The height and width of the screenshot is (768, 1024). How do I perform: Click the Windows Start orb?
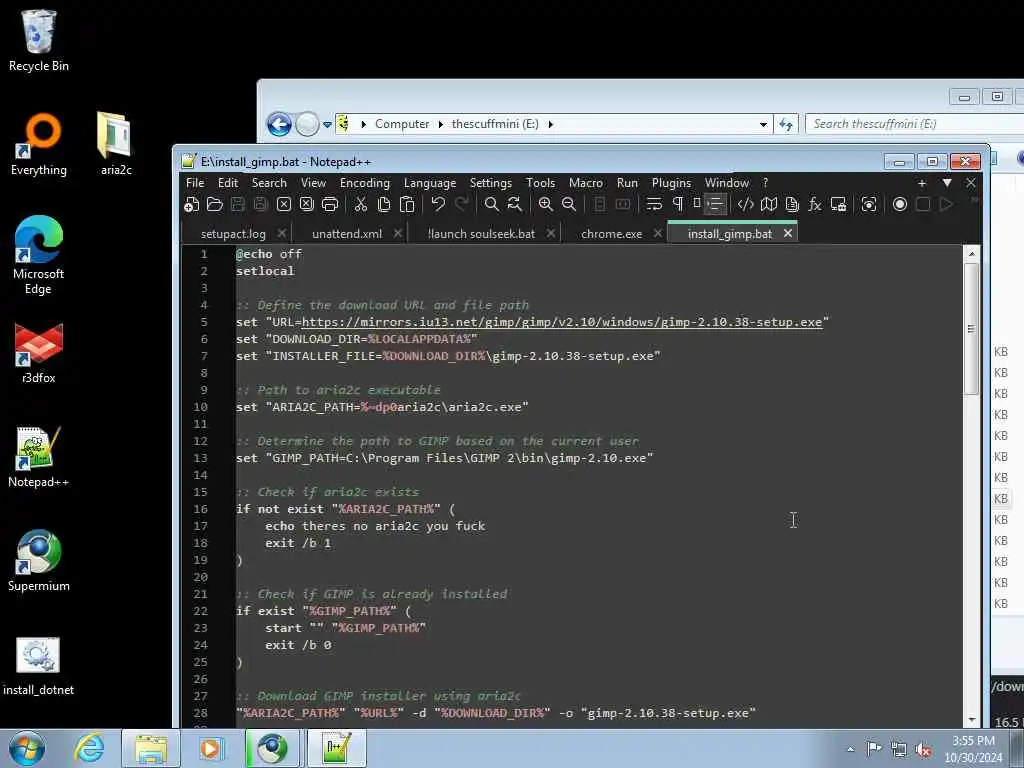[27, 748]
